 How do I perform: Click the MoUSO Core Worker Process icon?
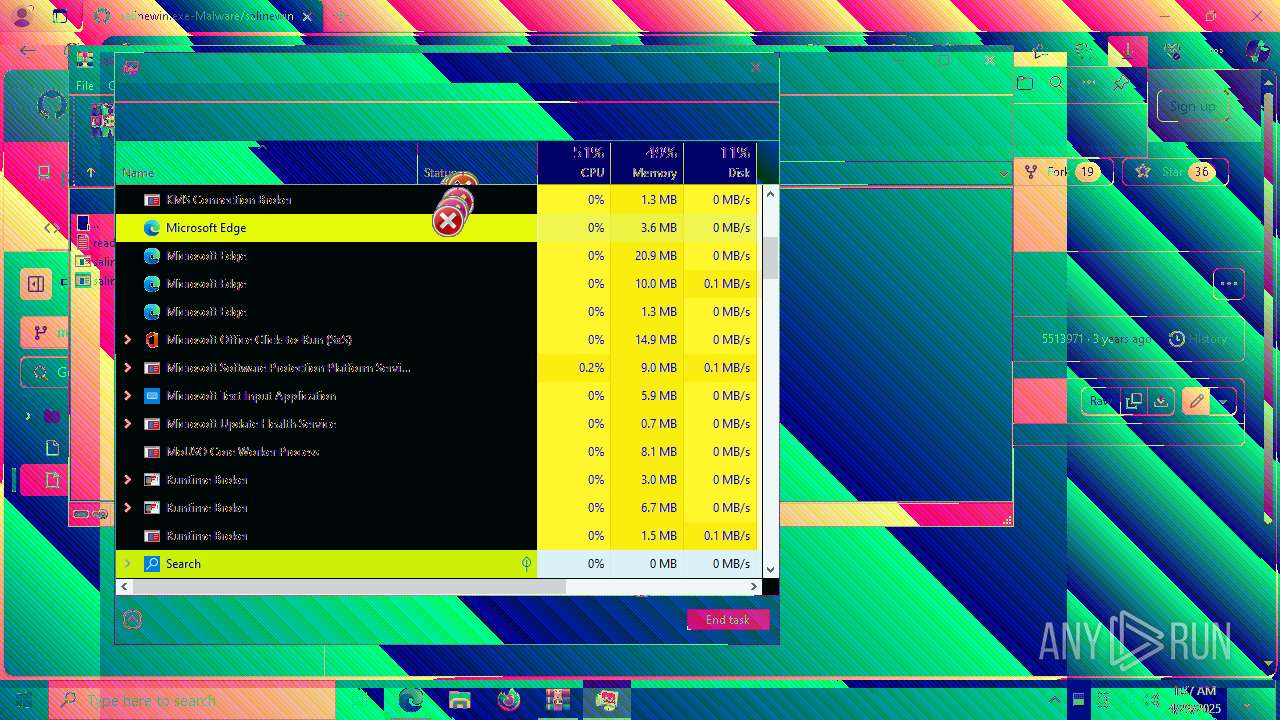(152, 452)
